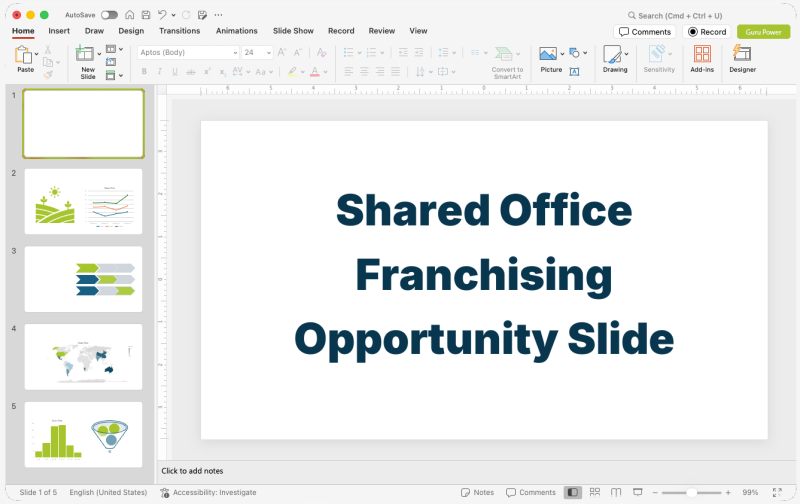Save the presentation with the disk icon
The width and height of the screenshot is (800, 504).
click(x=146, y=15)
